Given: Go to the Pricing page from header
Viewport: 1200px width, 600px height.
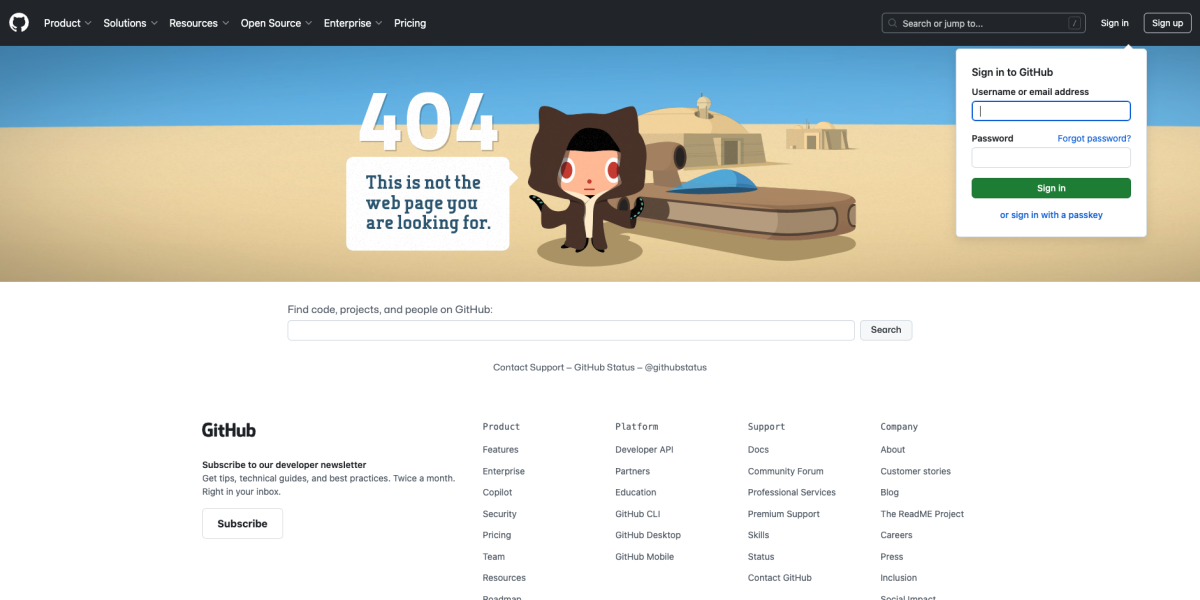Looking at the screenshot, I should [x=410, y=23].
